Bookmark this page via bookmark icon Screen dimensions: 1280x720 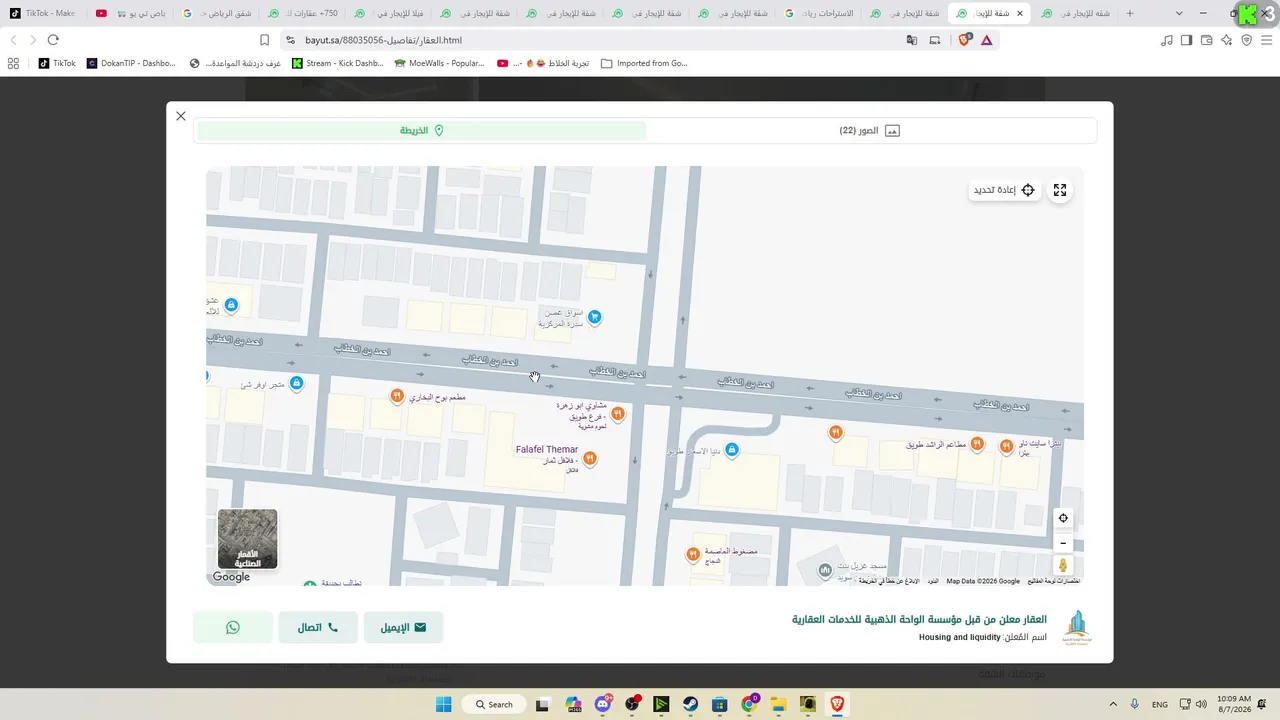click(x=264, y=40)
